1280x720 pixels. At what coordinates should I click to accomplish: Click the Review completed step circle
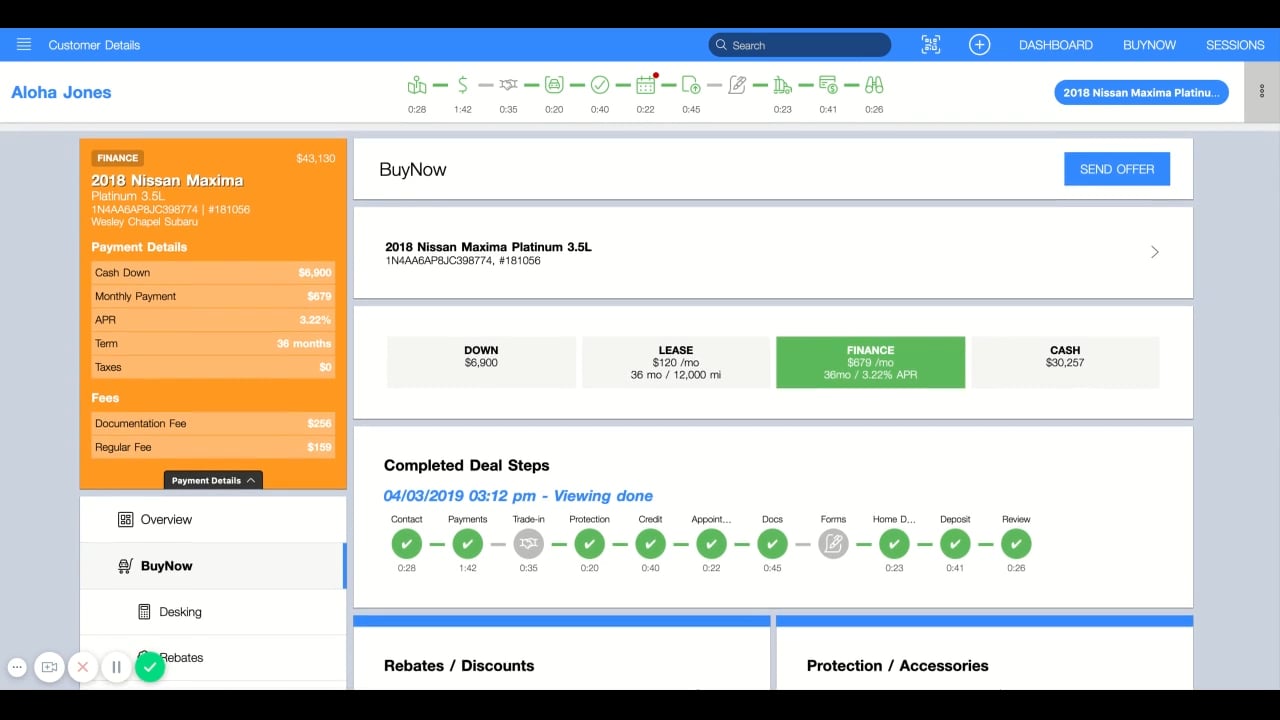(1016, 544)
